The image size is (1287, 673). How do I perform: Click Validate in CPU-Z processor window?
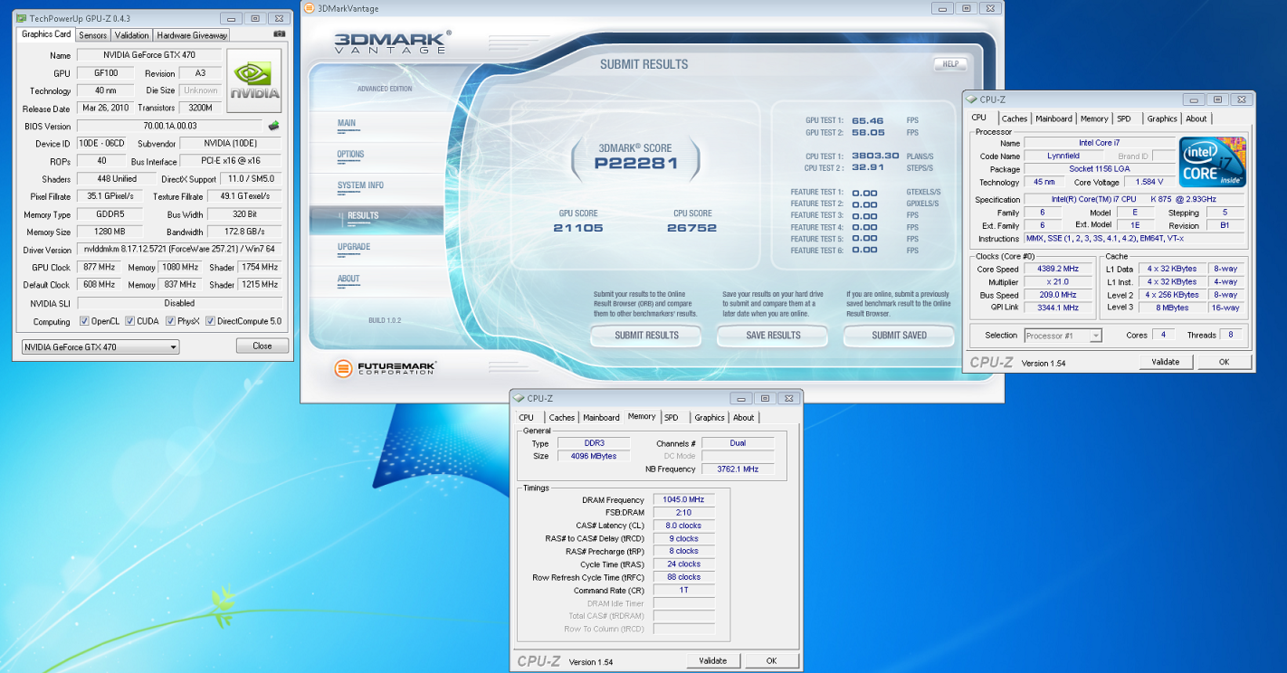tap(1165, 362)
